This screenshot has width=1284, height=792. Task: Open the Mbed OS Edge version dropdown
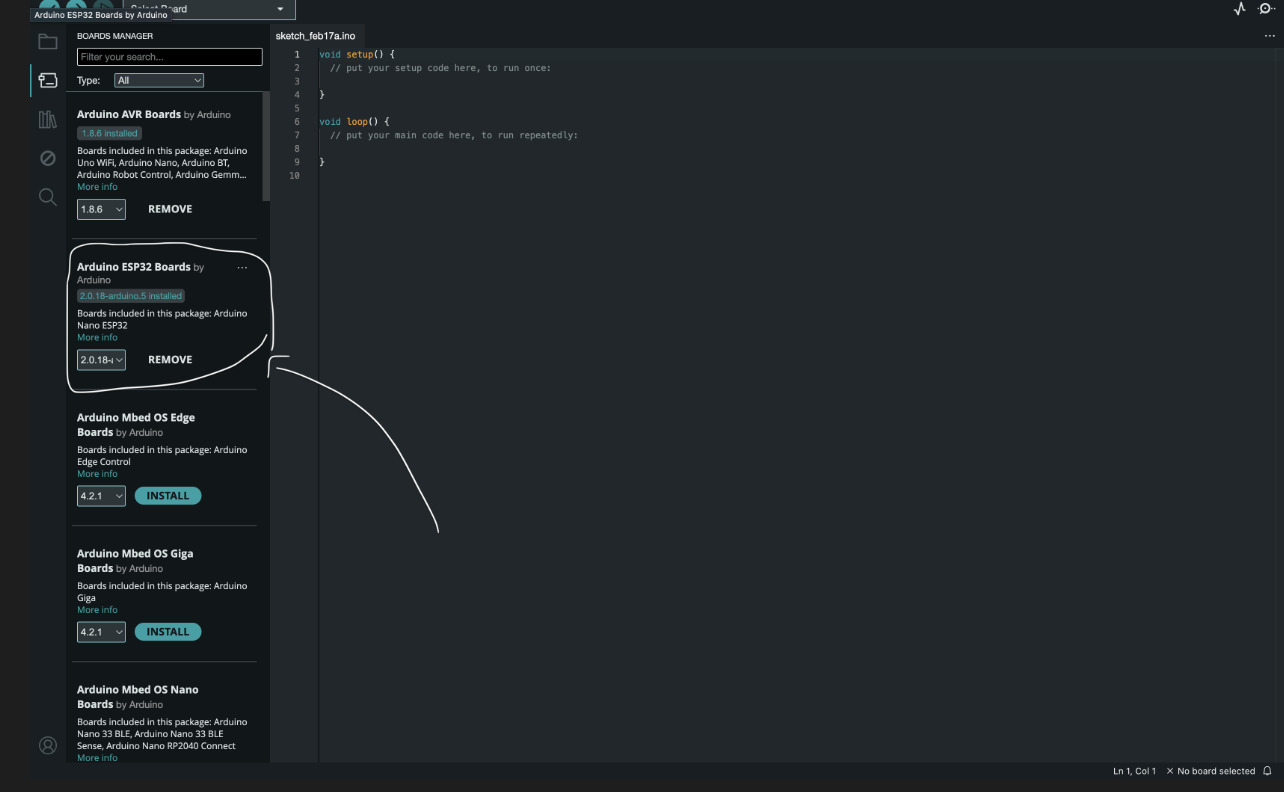(101, 496)
